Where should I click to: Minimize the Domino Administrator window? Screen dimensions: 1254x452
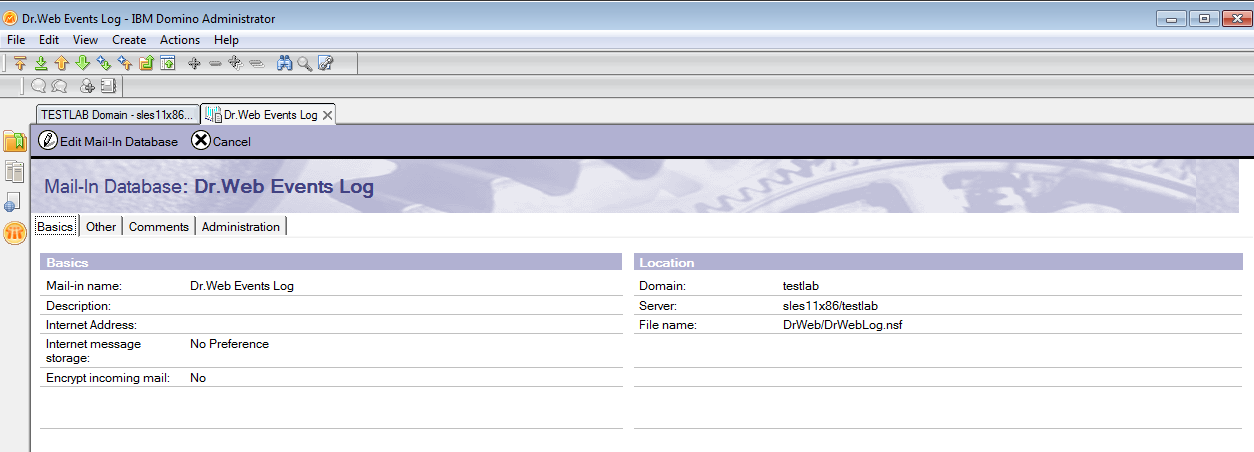[1171, 18]
